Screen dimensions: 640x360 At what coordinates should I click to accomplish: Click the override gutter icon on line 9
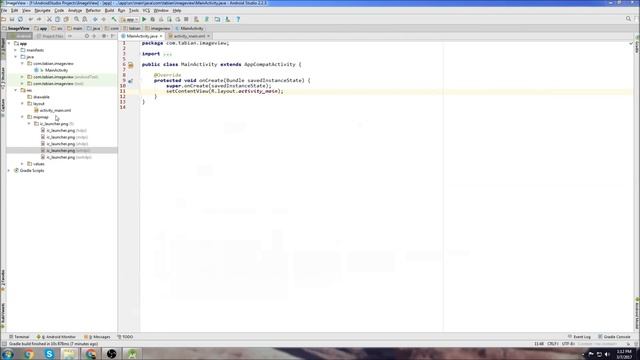(131, 81)
